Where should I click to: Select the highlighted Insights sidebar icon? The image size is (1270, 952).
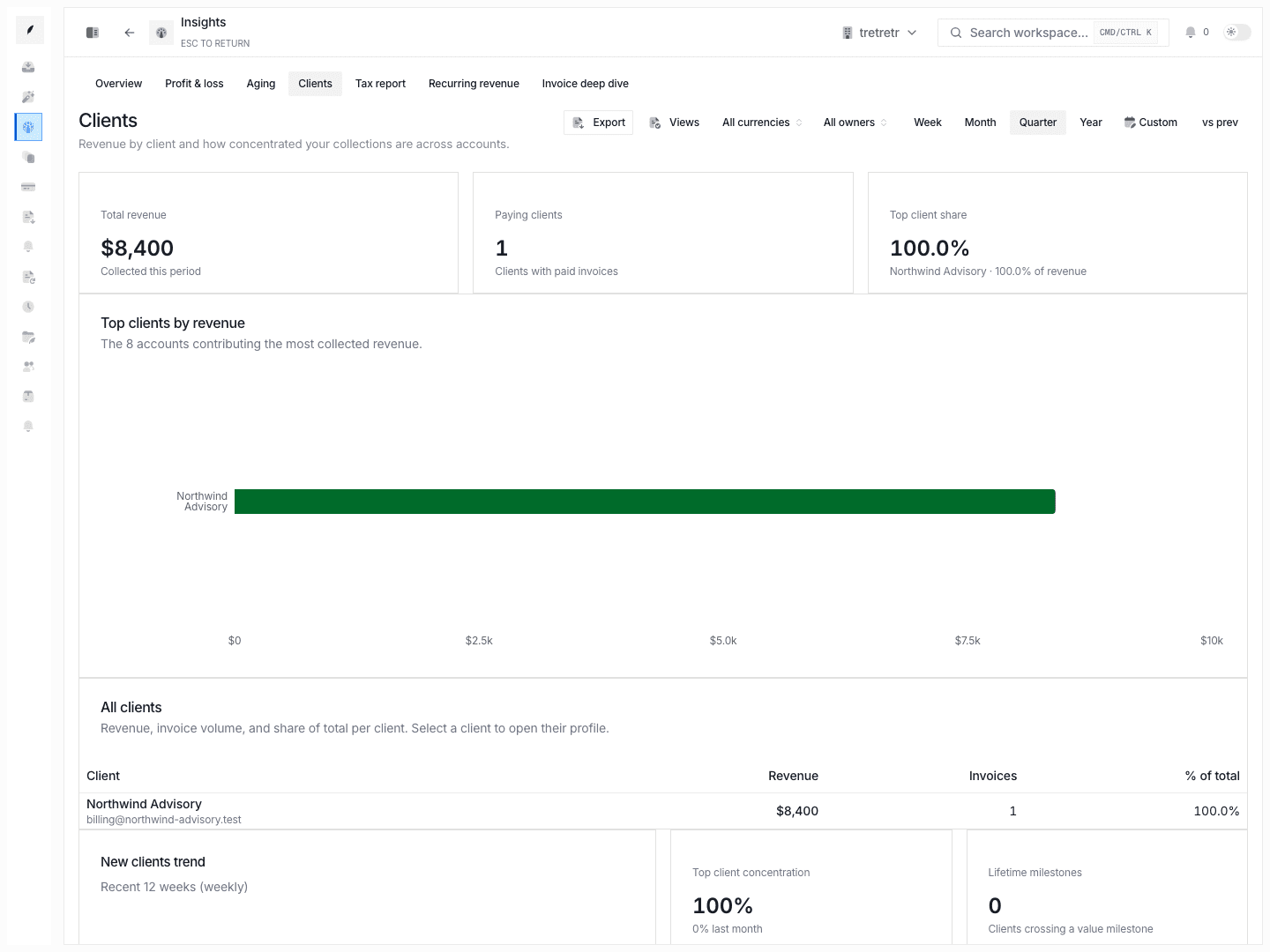28,127
